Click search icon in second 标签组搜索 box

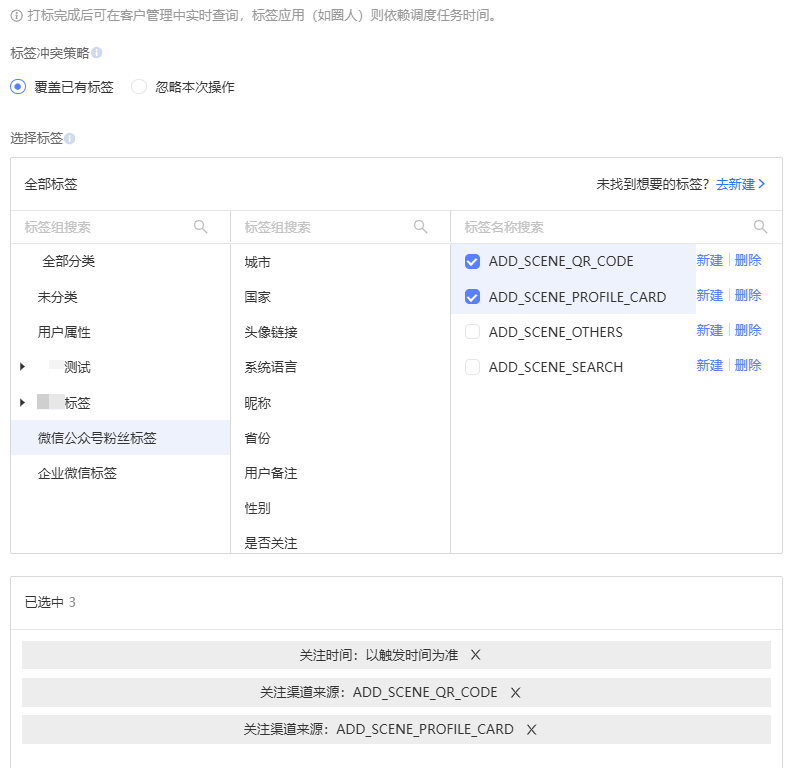421,227
